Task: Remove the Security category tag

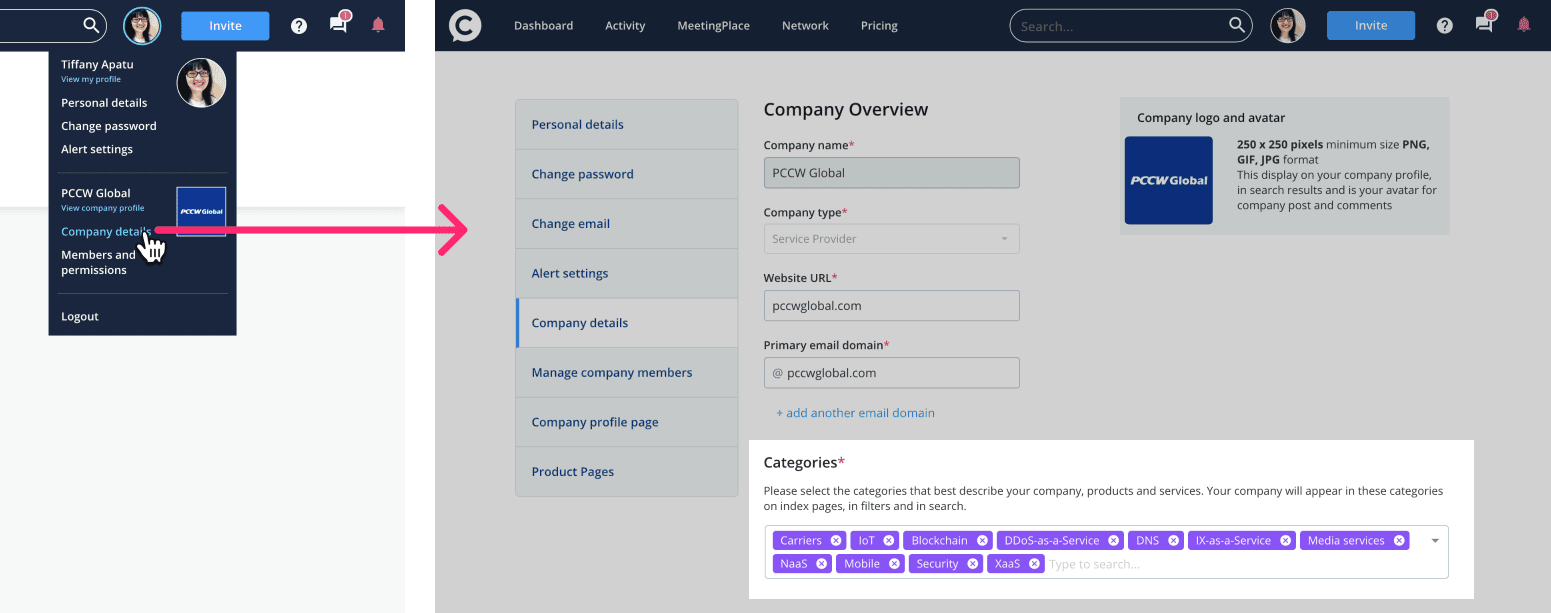Action: [x=973, y=564]
